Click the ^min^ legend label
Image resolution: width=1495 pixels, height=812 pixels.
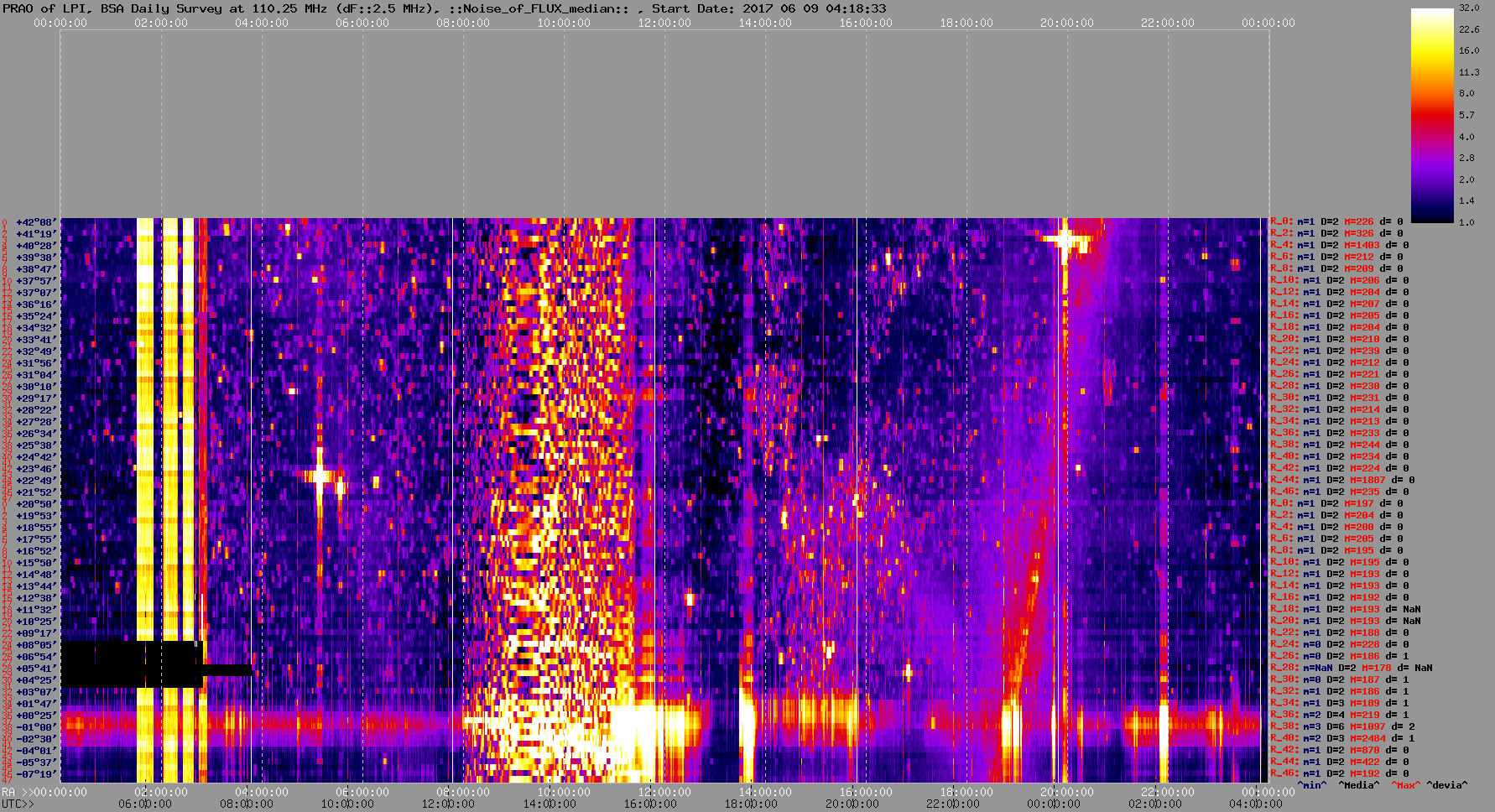click(1312, 786)
